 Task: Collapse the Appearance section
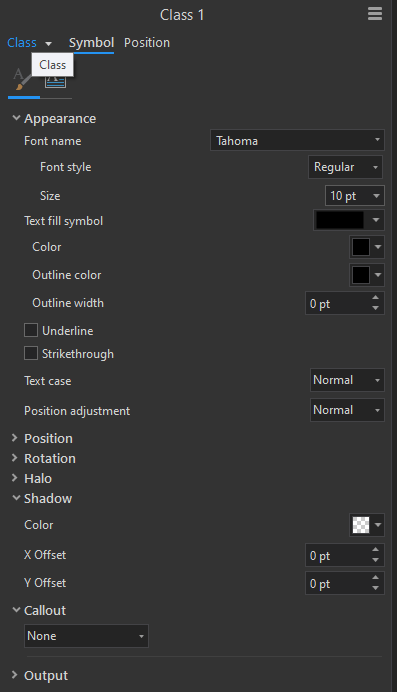(x=16, y=118)
